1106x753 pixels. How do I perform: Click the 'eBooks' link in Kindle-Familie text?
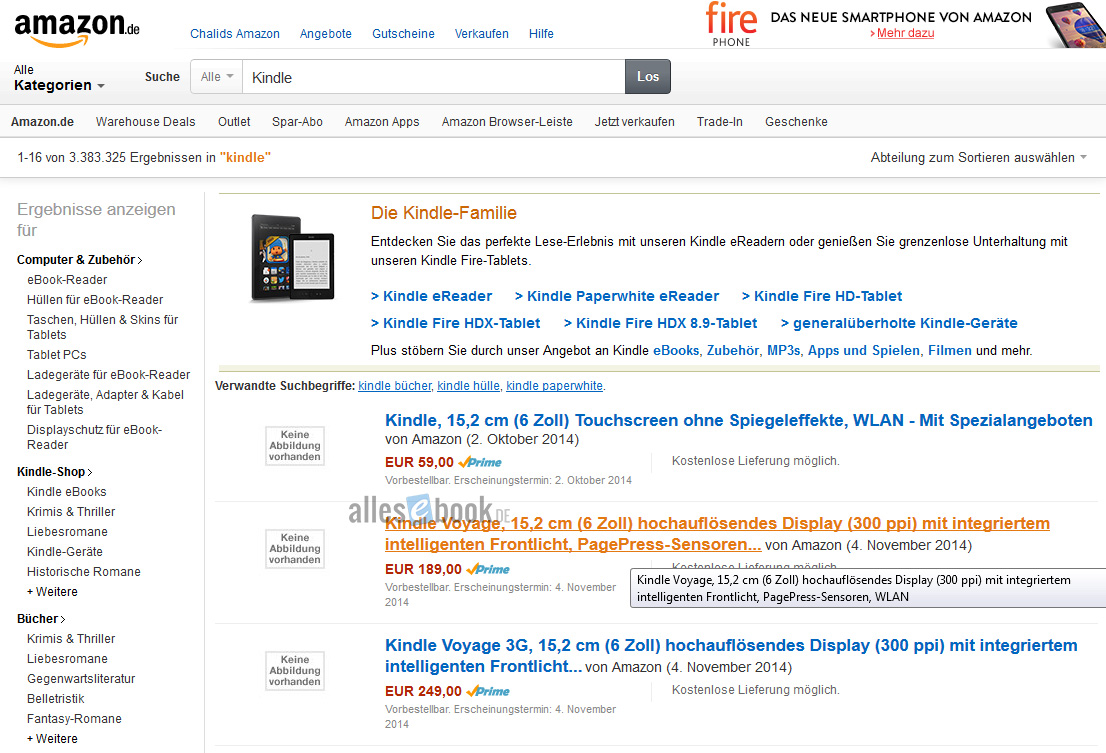(x=676, y=350)
